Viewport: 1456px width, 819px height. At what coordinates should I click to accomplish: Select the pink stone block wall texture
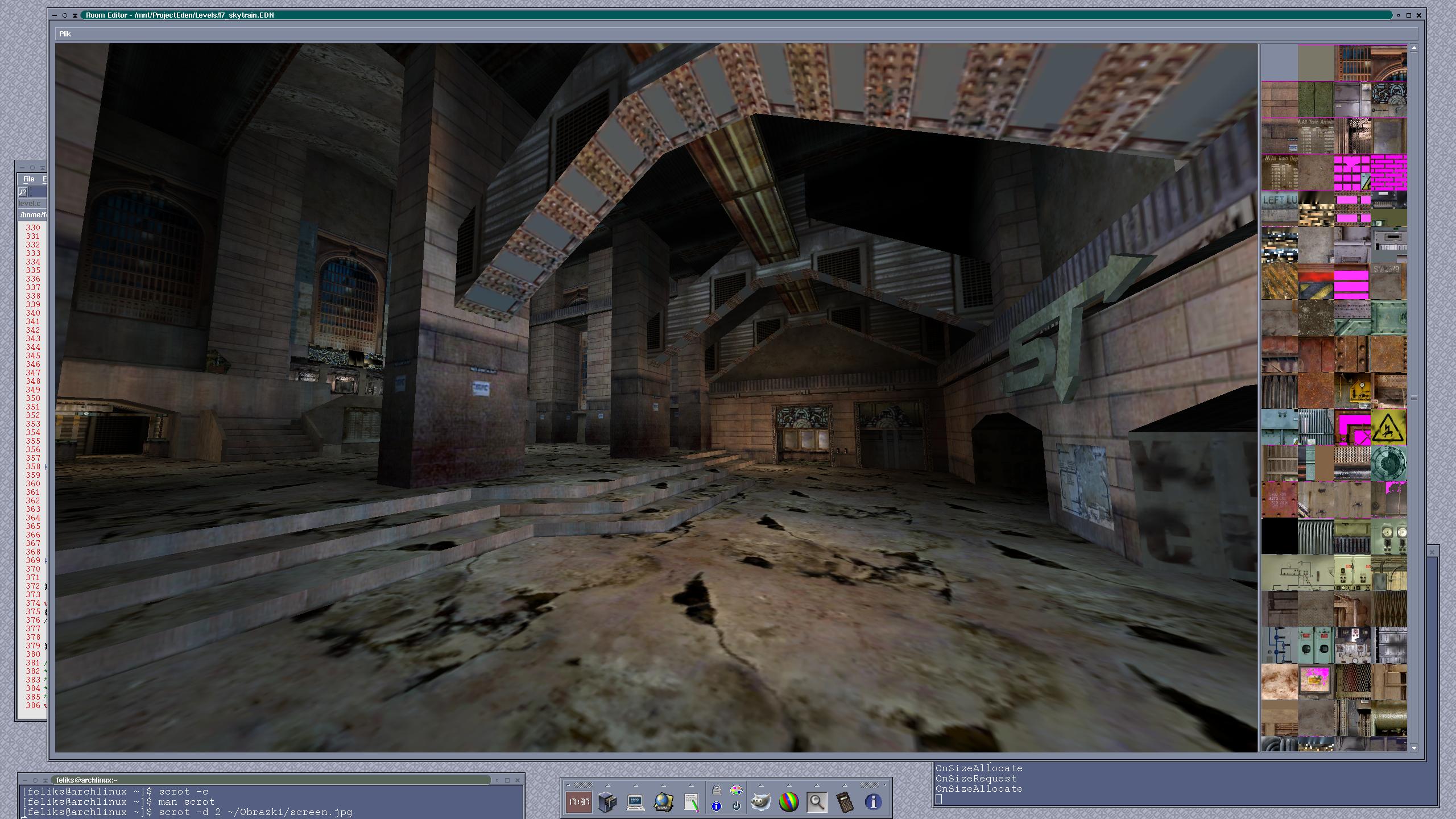pyautogui.click(x=1280, y=100)
